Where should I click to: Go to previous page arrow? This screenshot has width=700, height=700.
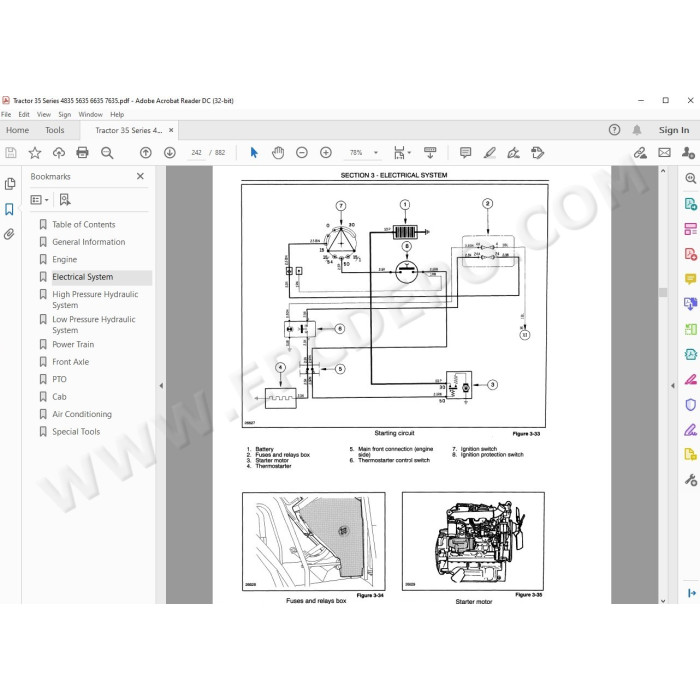(x=146, y=153)
